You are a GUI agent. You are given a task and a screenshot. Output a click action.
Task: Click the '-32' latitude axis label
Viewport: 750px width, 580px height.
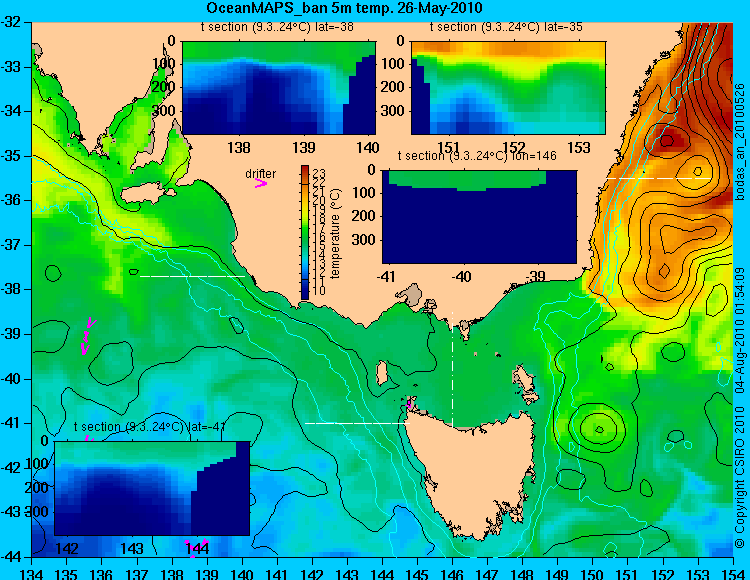(13, 22)
